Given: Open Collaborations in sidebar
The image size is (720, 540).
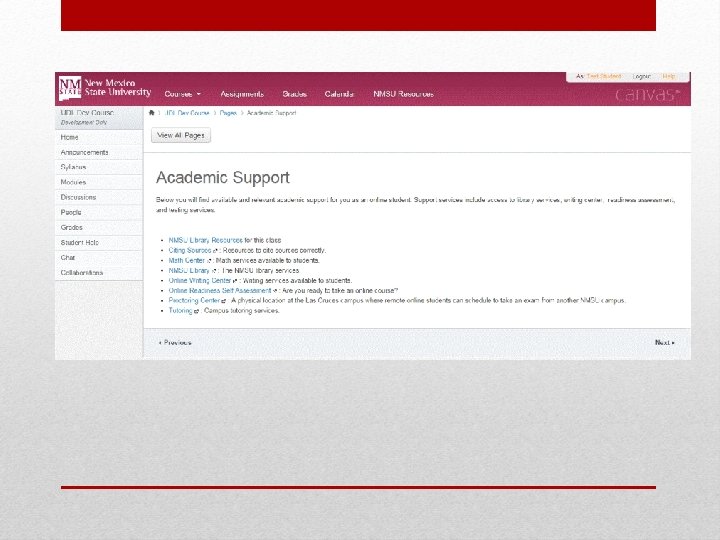Looking at the screenshot, I should tap(82, 273).
